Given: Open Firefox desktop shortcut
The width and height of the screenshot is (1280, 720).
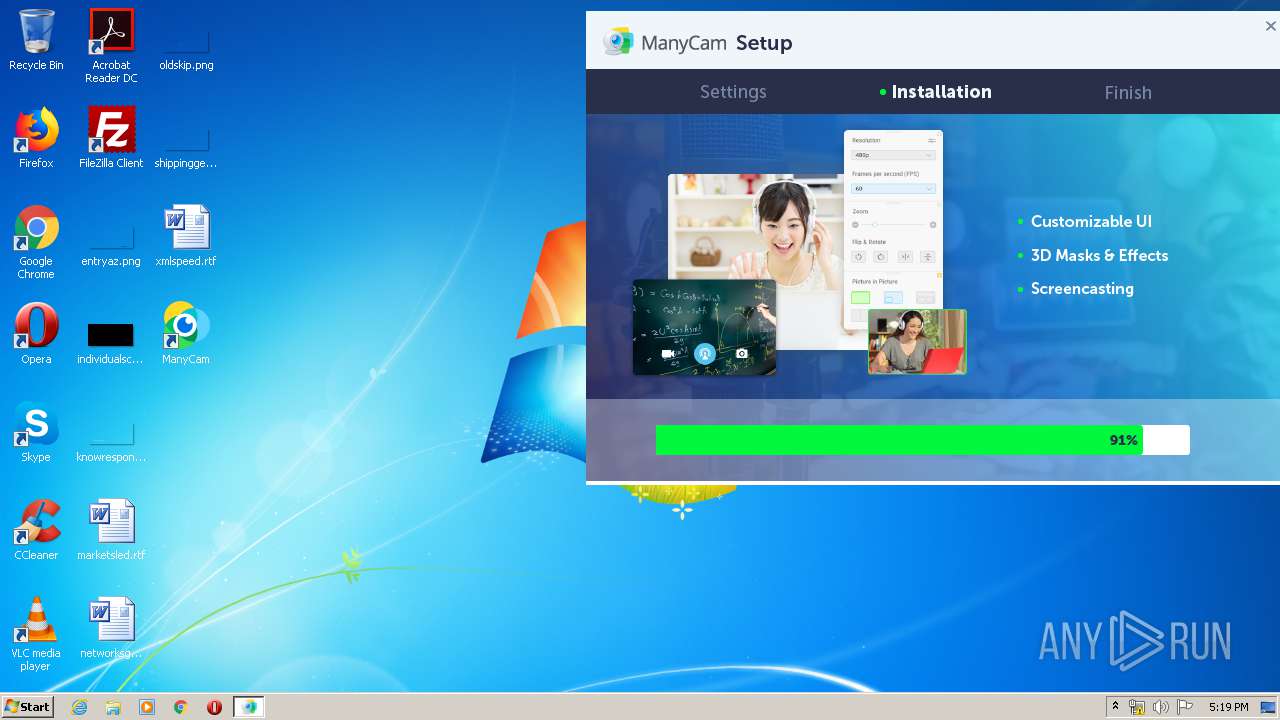Looking at the screenshot, I should point(36,138).
